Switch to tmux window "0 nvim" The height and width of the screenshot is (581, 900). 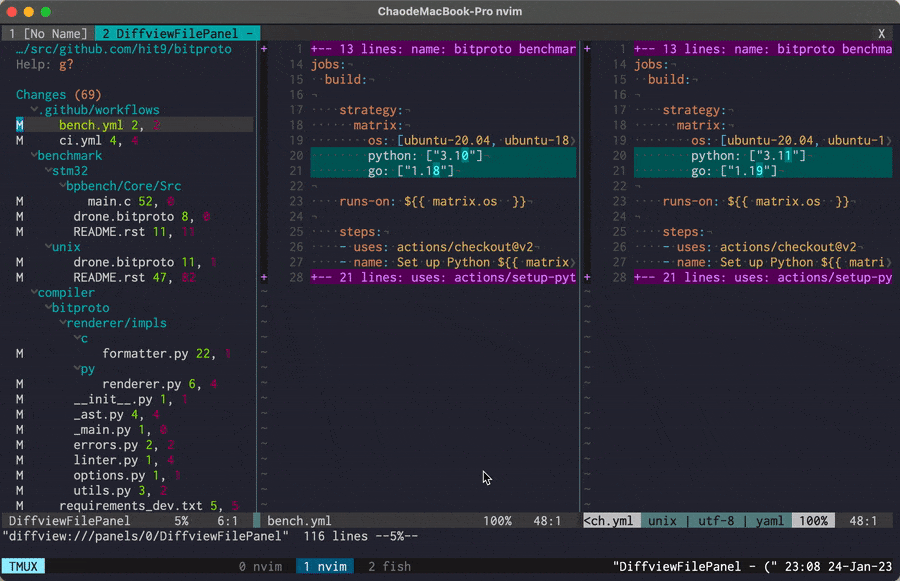pyautogui.click(x=259, y=567)
